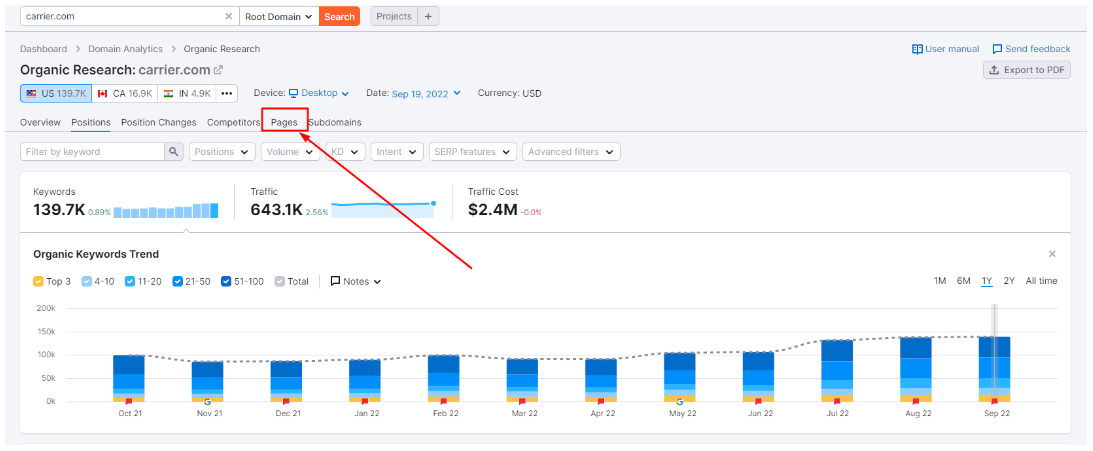
Task: Click the keyword filter magnifier icon
Action: (x=174, y=152)
